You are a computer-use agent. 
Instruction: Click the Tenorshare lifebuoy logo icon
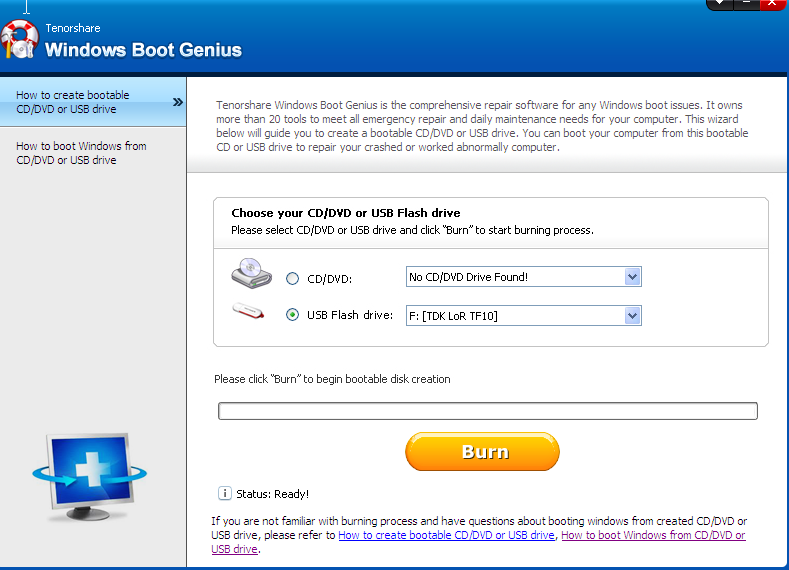(x=19, y=39)
